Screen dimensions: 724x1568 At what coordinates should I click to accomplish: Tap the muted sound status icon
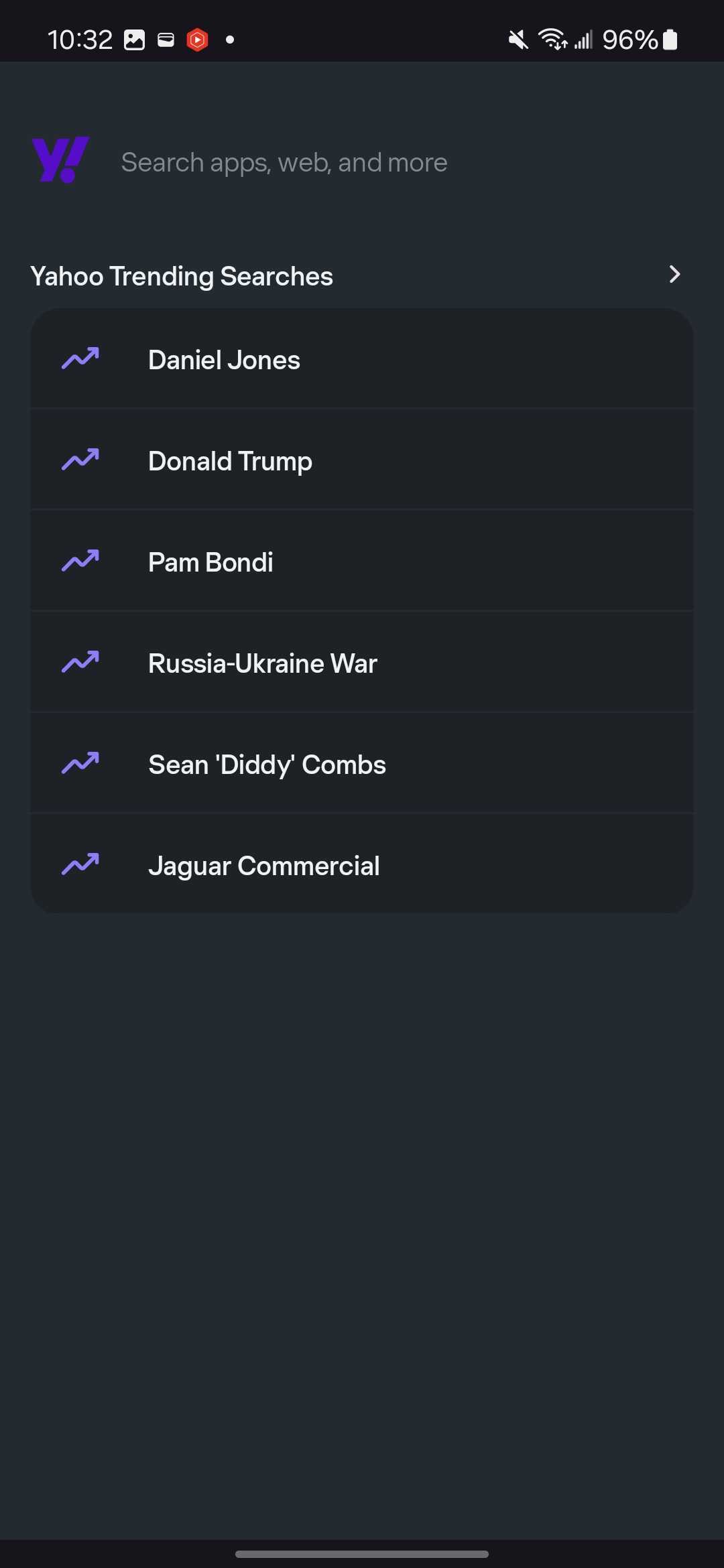tap(518, 40)
